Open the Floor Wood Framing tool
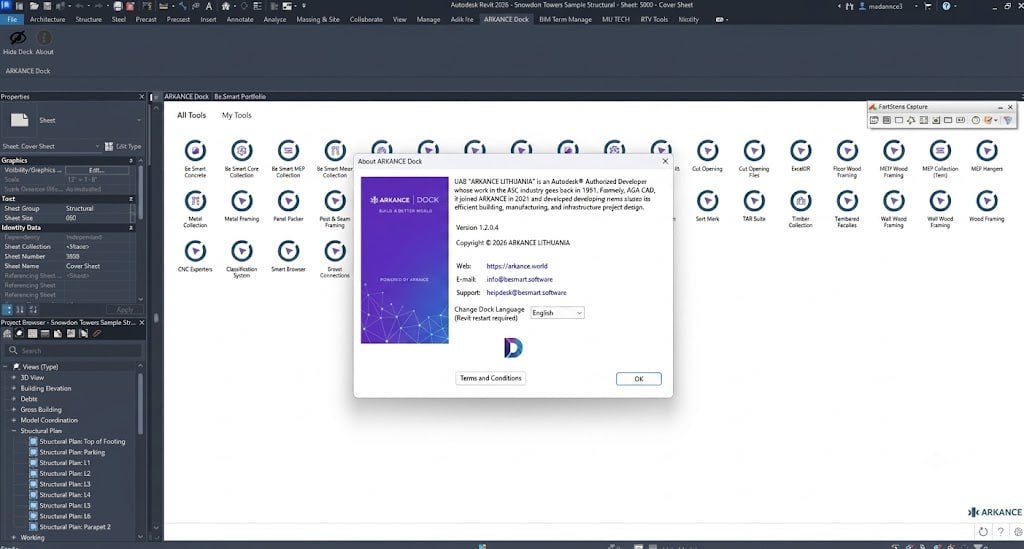 [847, 151]
